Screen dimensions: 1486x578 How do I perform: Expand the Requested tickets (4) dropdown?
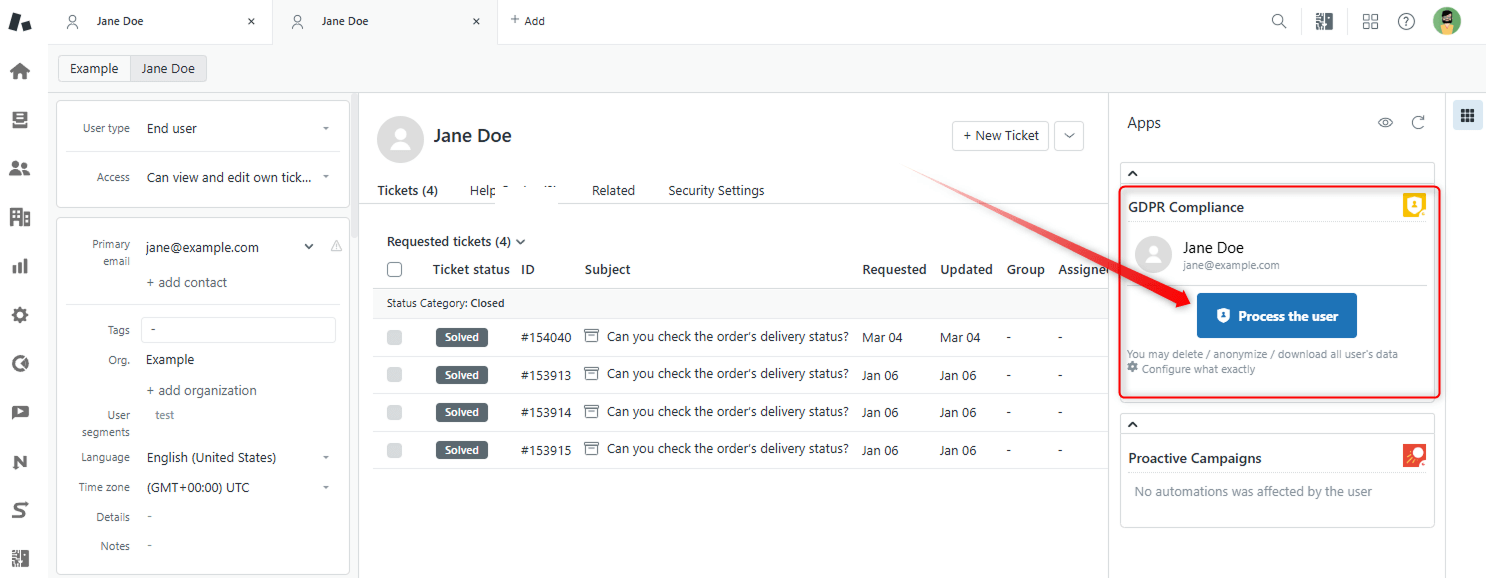[456, 241]
